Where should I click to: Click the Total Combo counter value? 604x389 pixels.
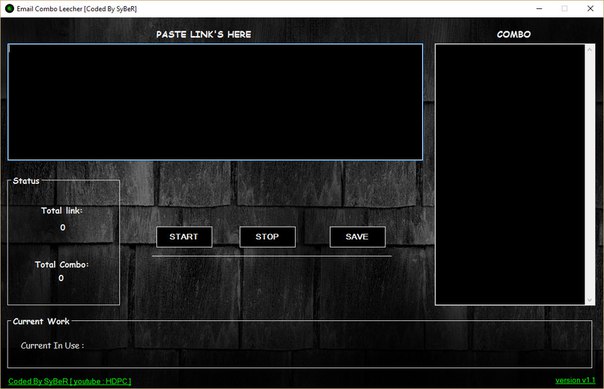pyautogui.click(x=61, y=278)
